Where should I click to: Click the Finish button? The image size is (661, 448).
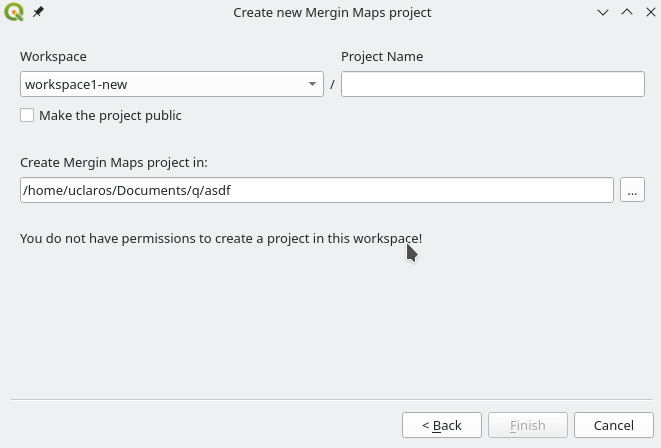[x=528, y=425]
